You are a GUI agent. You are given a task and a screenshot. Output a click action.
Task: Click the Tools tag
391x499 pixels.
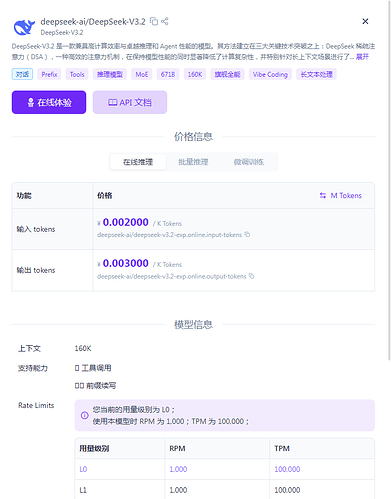77,74
